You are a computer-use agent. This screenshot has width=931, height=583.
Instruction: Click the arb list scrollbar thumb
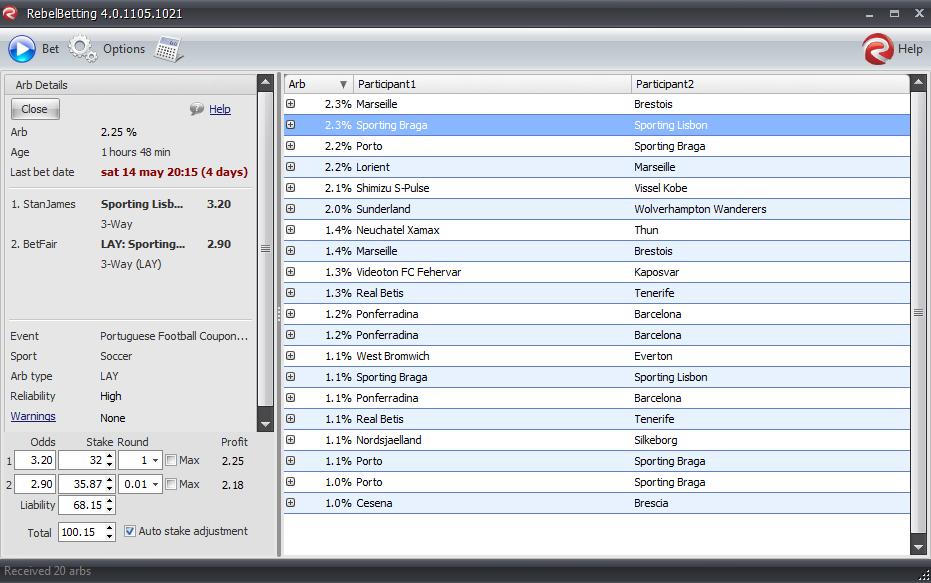918,313
